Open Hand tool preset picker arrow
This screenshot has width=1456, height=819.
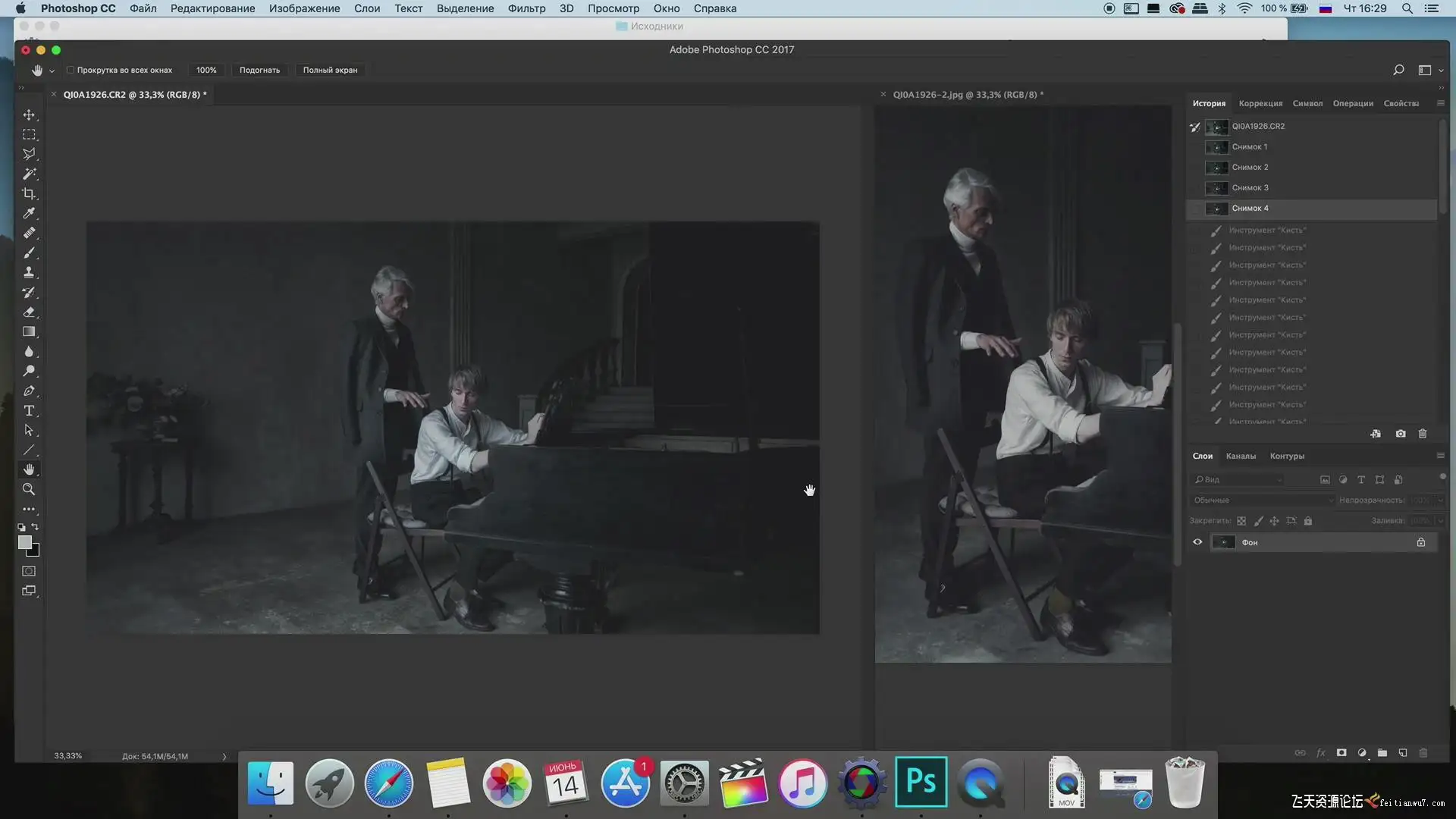52,71
